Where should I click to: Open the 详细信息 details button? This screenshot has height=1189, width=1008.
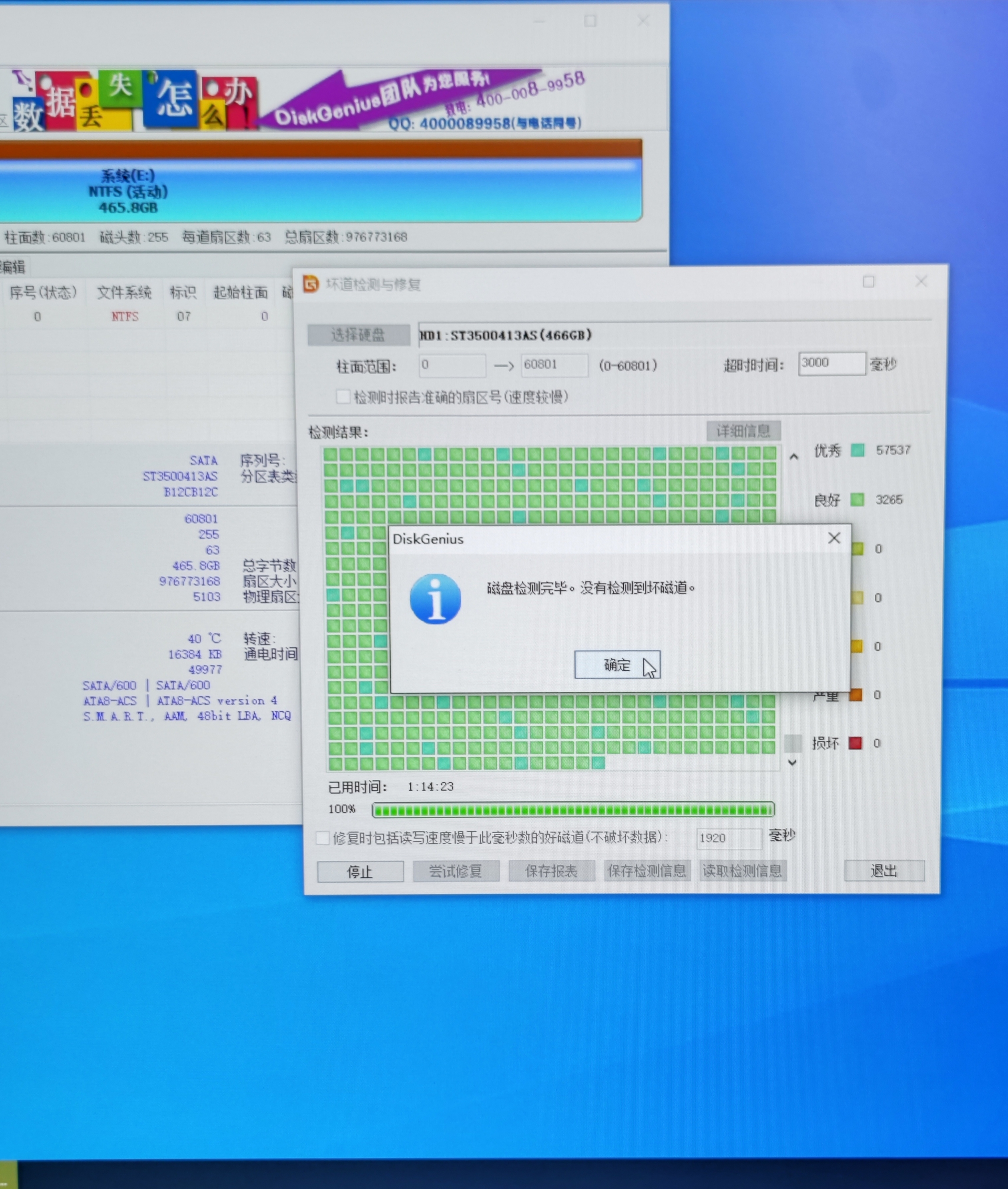point(743,431)
